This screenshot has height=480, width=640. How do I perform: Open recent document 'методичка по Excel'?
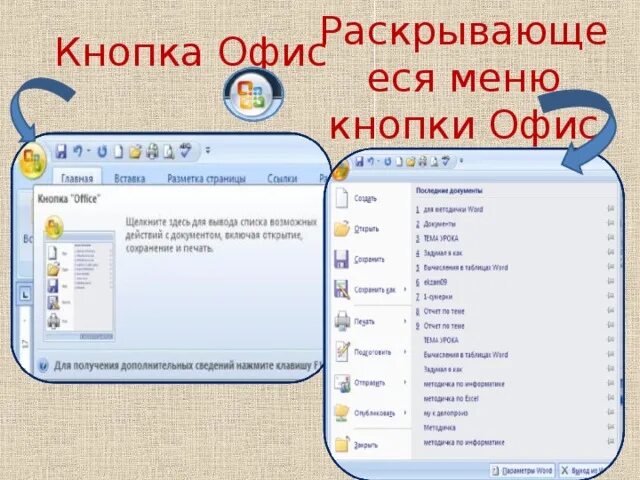click(x=451, y=398)
